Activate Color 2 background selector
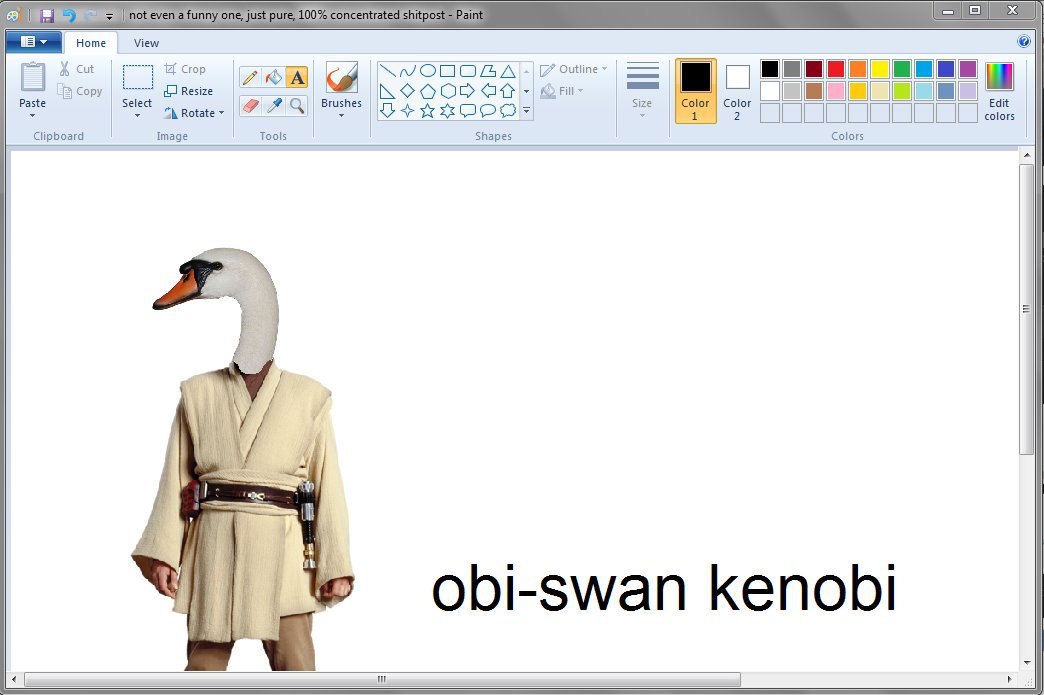 [x=737, y=91]
